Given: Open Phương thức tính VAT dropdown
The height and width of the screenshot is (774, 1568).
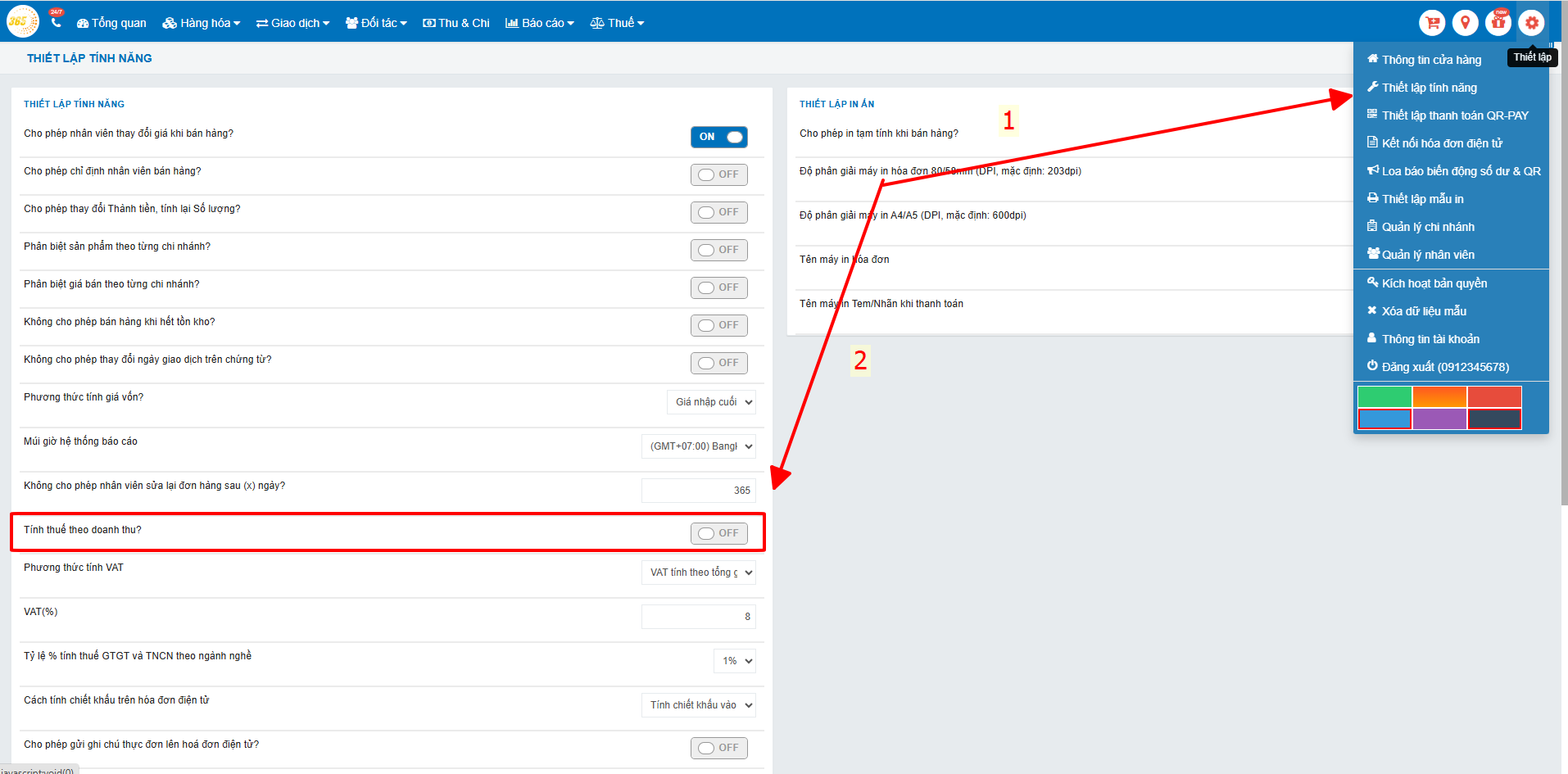Looking at the screenshot, I should [x=698, y=573].
